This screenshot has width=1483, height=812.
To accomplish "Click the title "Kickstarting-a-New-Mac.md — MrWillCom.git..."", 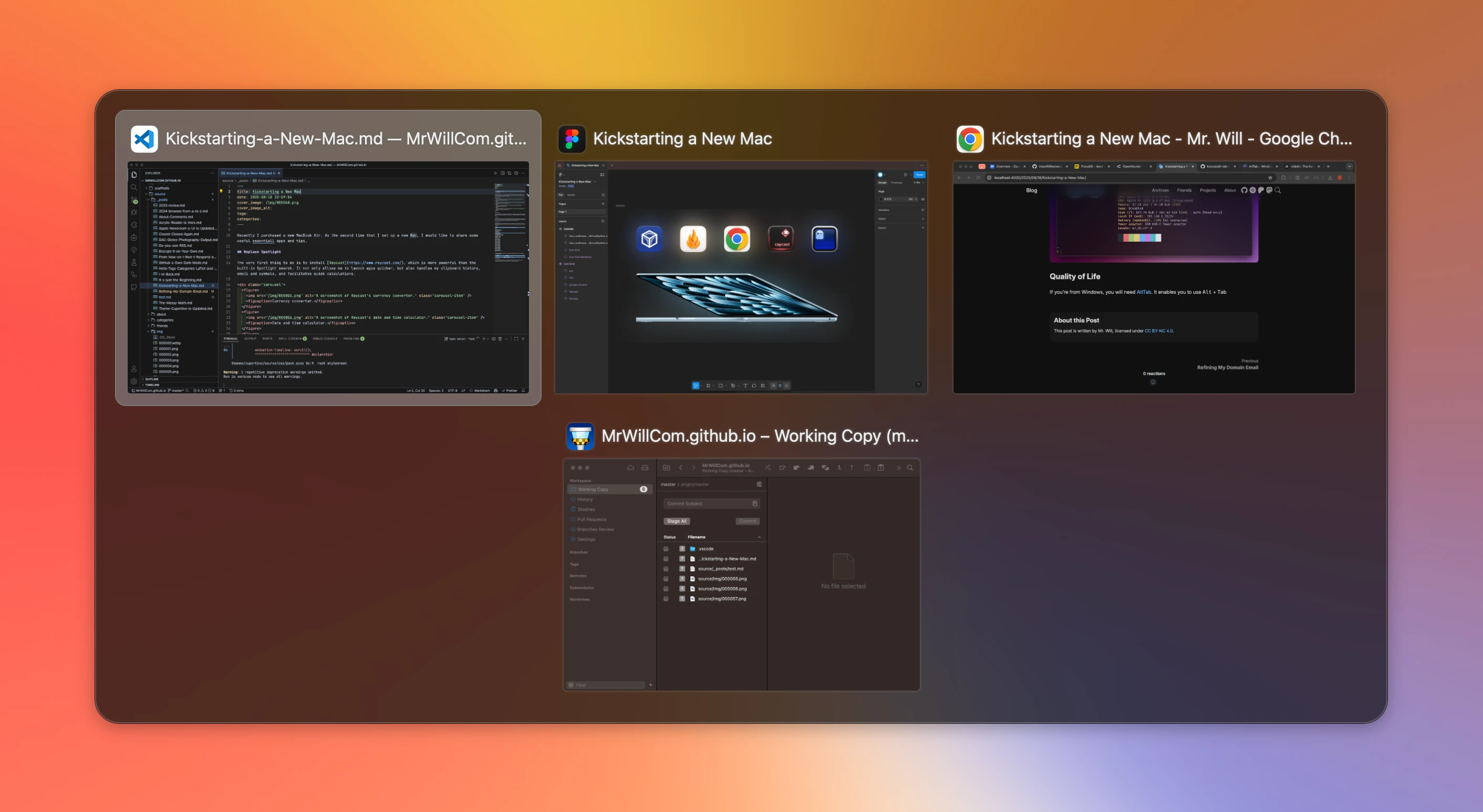I will click(346, 139).
